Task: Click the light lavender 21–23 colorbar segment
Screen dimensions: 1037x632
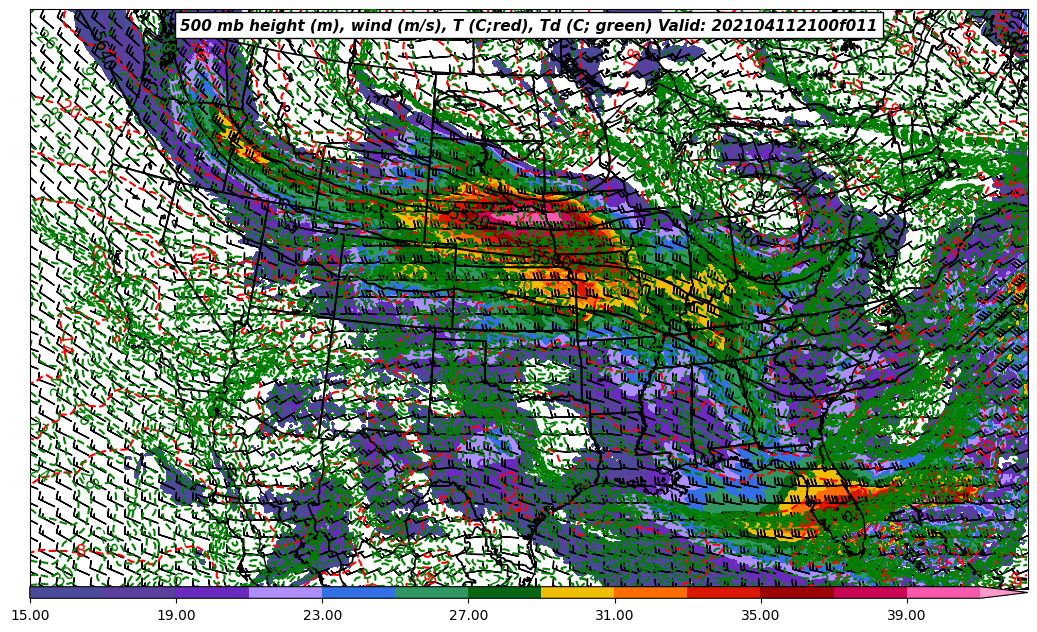Action: tap(285, 592)
